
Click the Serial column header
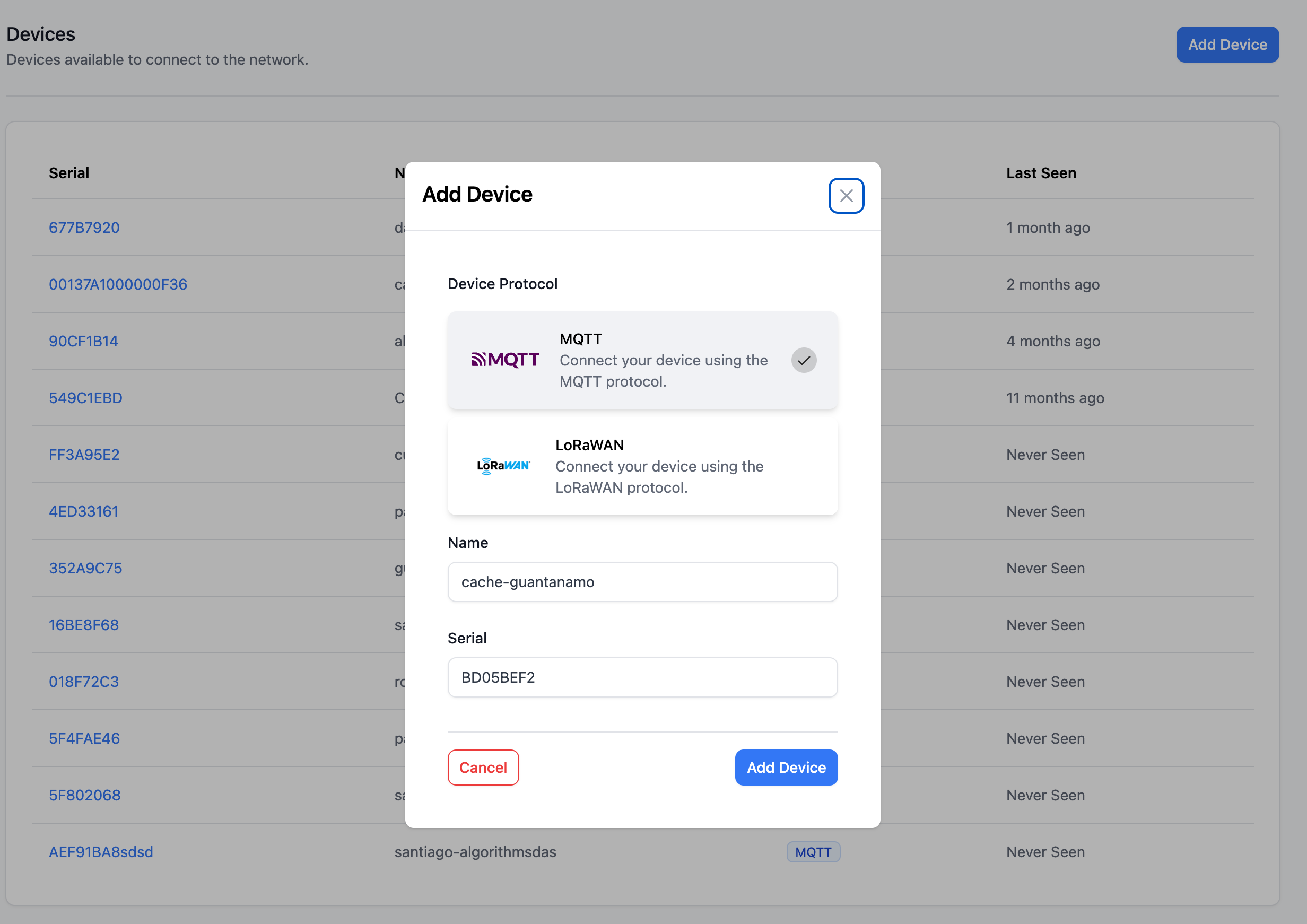tap(68, 172)
